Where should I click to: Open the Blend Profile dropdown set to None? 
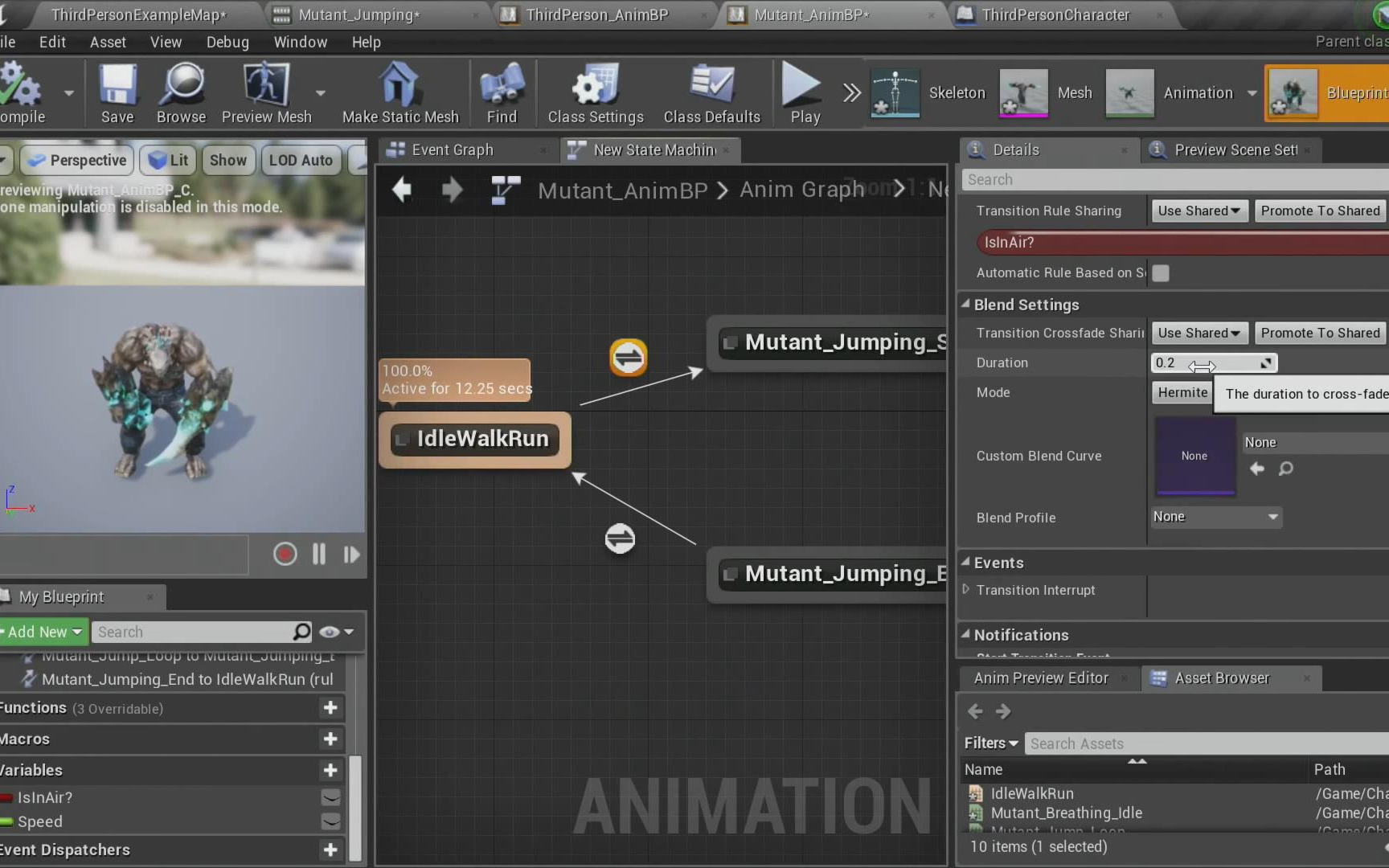coord(1215,517)
